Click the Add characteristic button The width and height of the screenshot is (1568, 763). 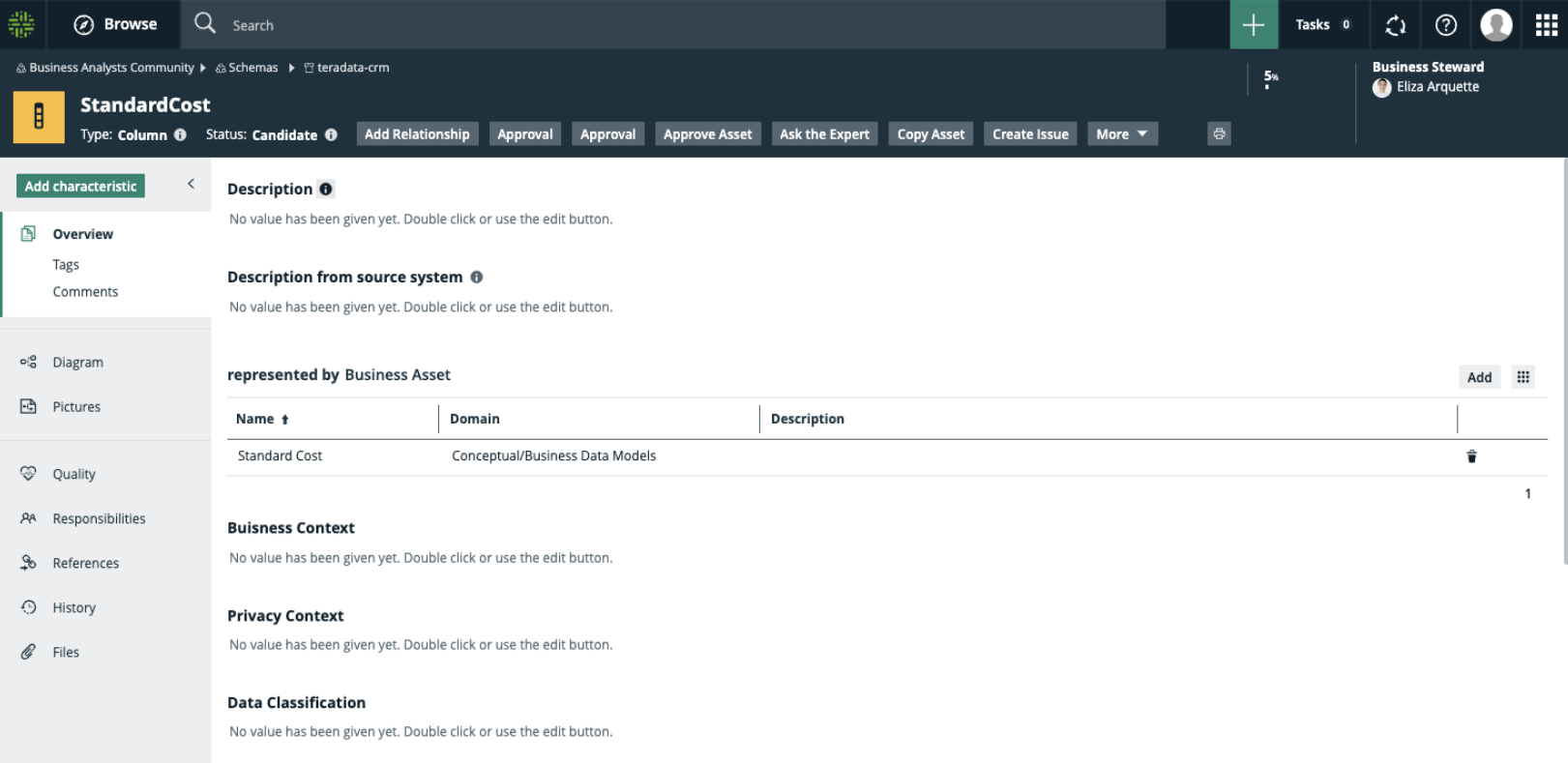[80, 187]
